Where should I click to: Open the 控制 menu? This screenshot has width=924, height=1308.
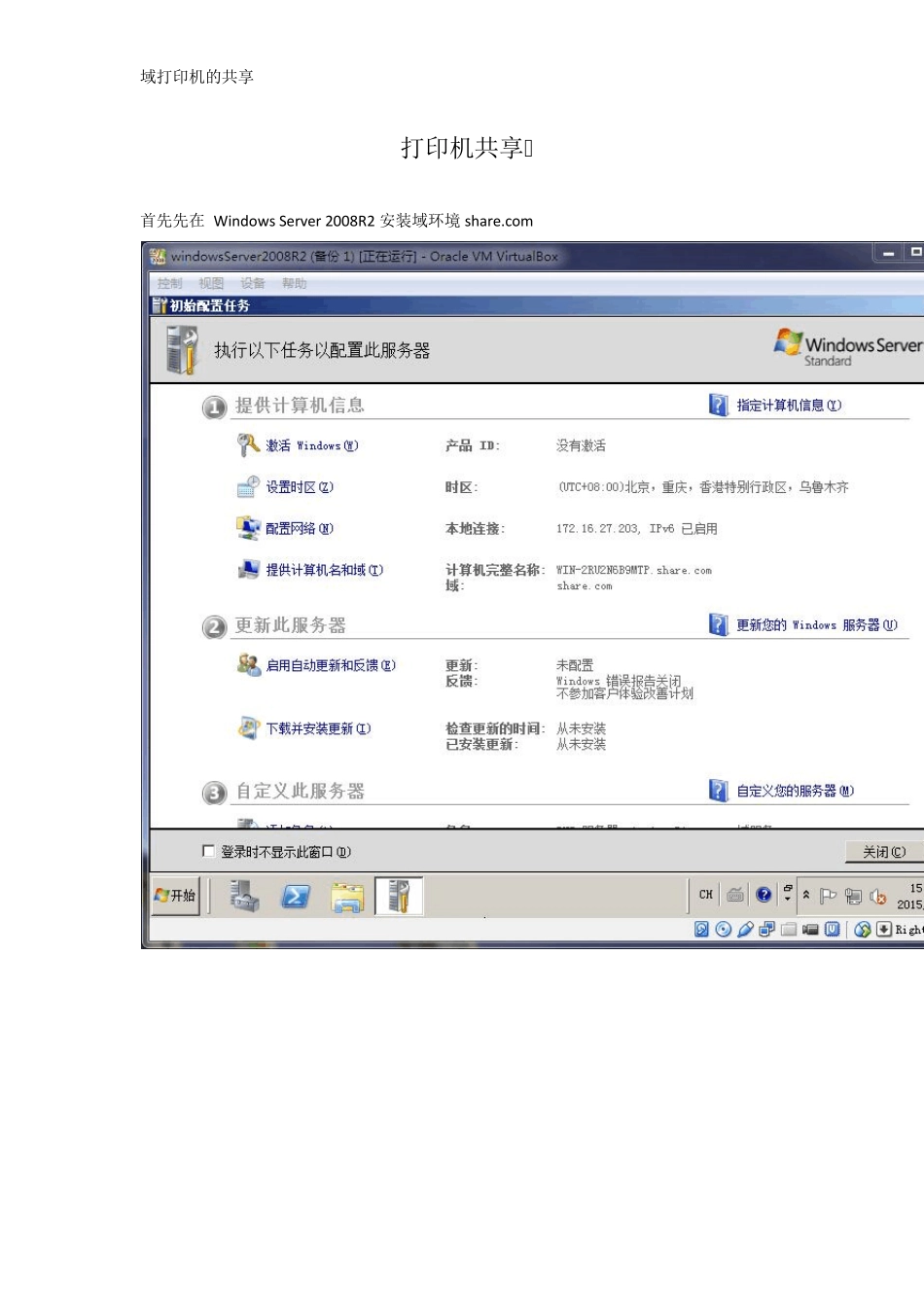tap(170, 283)
